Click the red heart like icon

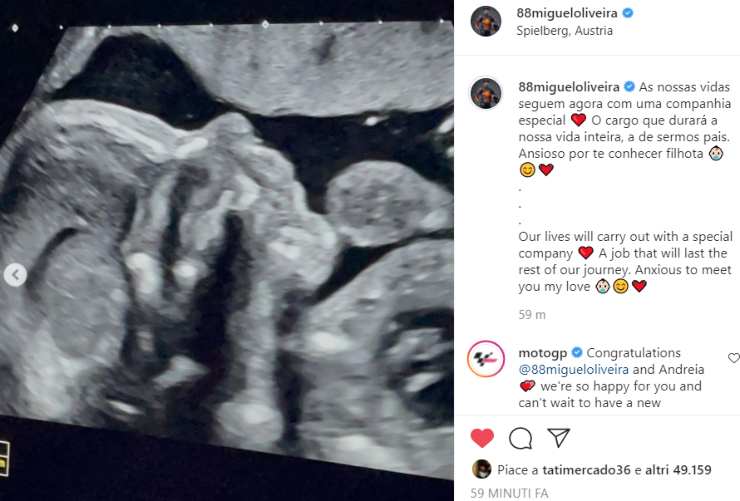click(482, 438)
